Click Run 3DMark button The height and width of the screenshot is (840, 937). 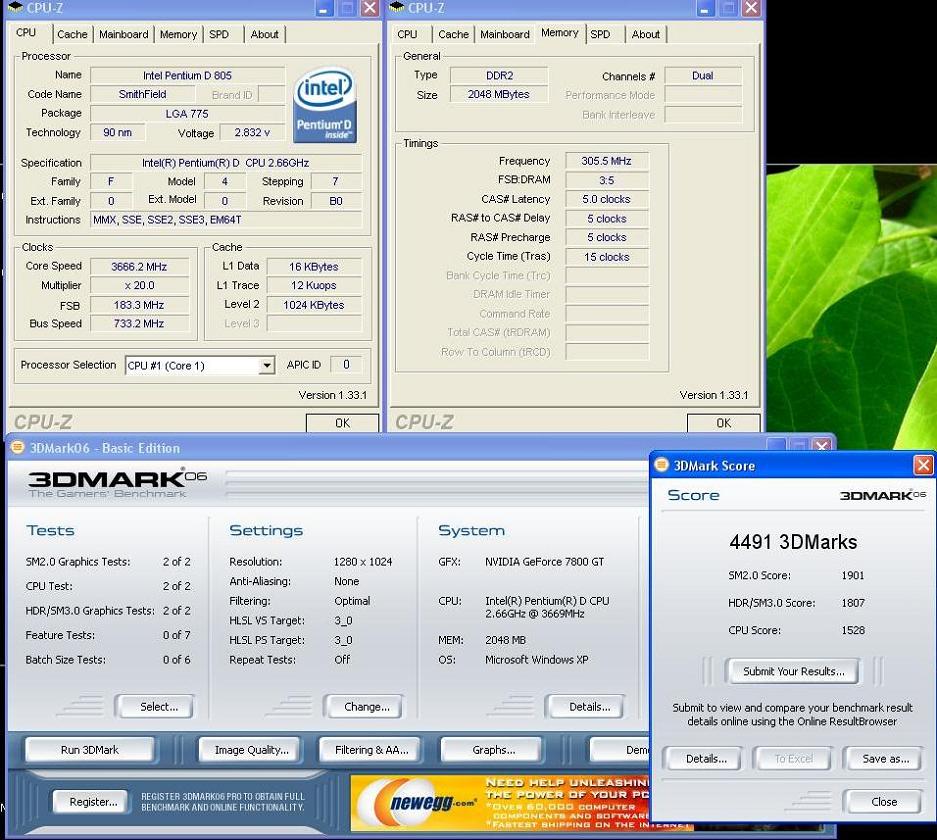[90, 750]
